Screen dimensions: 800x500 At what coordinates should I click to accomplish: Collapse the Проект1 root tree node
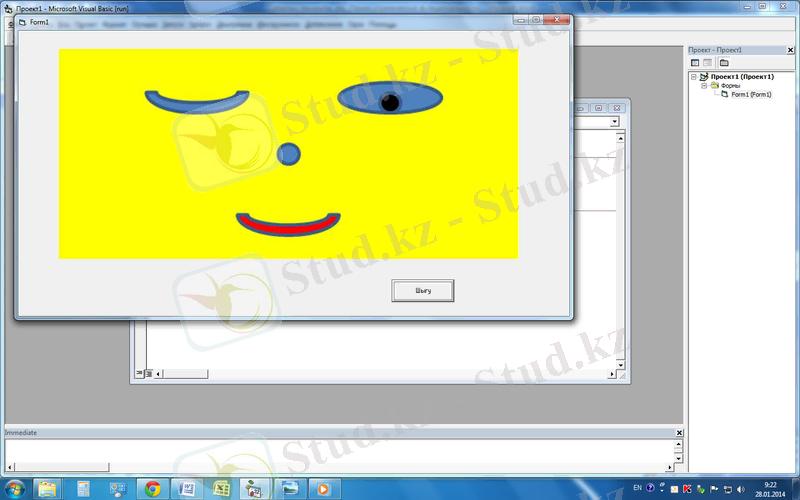click(x=694, y=76)
